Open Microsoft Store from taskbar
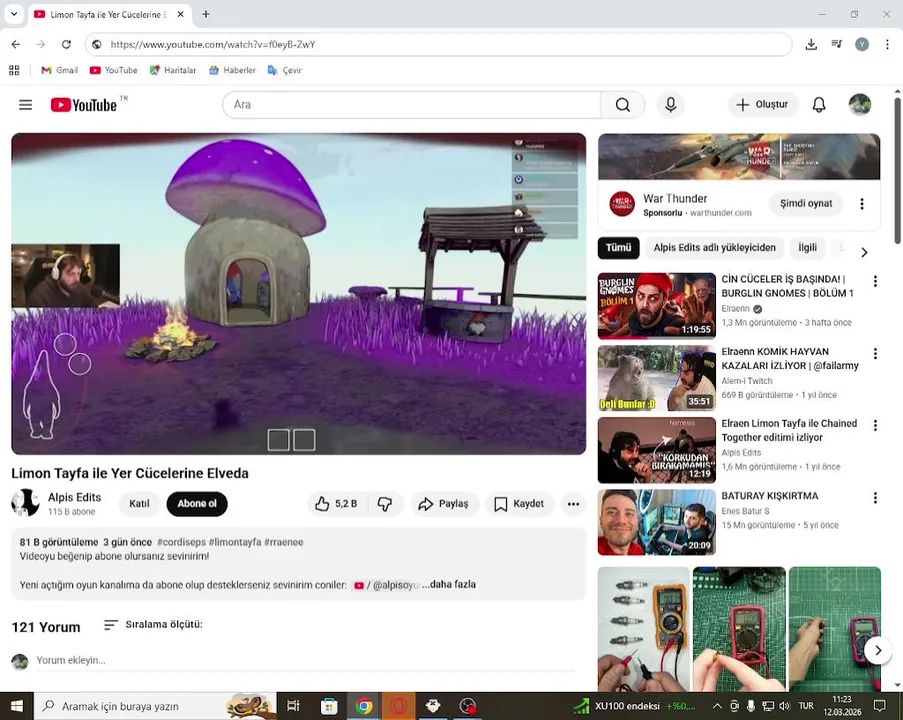 click(329, 706)
